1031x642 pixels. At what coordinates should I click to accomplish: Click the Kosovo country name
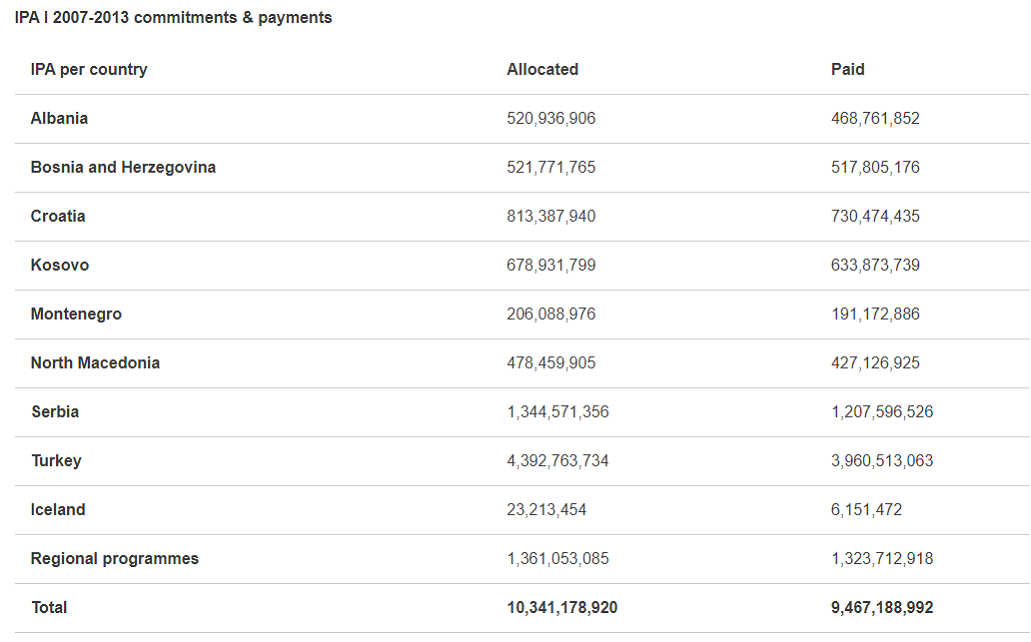[60, 265]
